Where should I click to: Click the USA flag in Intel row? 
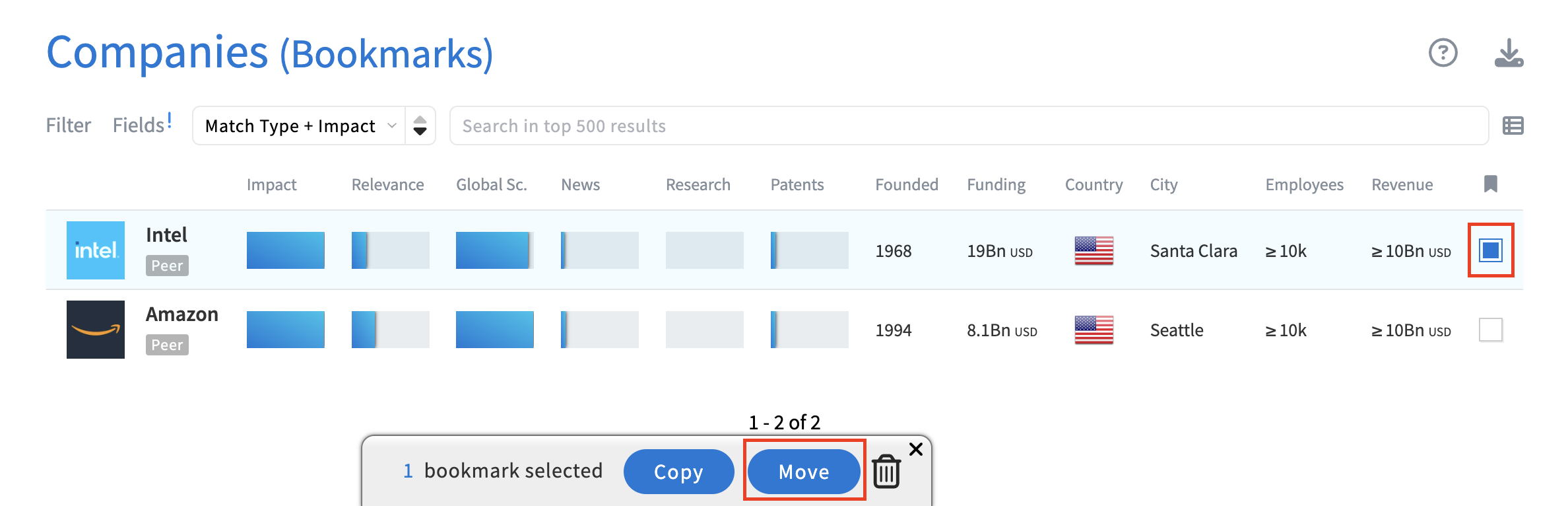click(x=1094, y=251)
